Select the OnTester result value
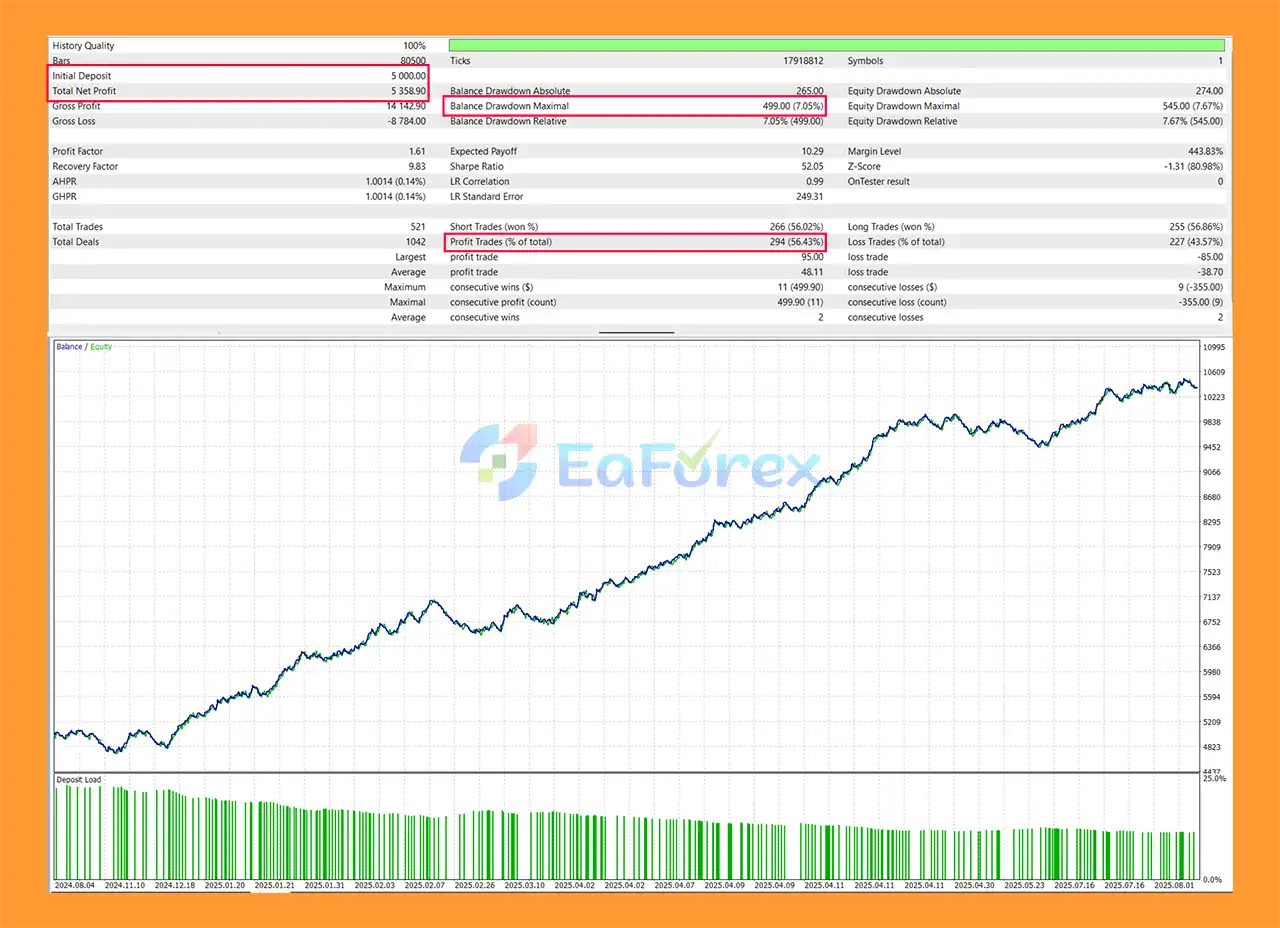Viewport: 1280px width, 928px height. (1222, 181)
